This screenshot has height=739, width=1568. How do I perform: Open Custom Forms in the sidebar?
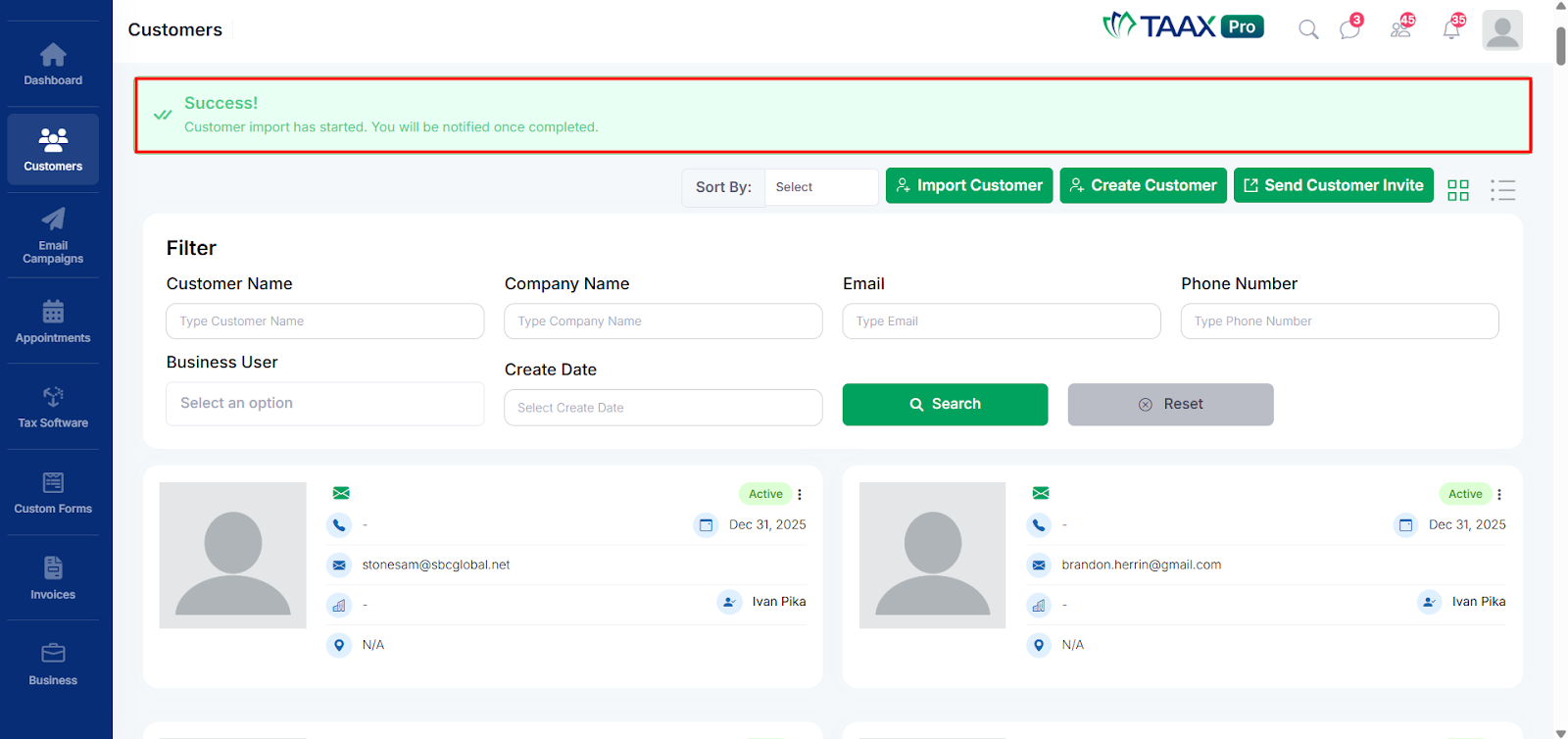point(53,493)
